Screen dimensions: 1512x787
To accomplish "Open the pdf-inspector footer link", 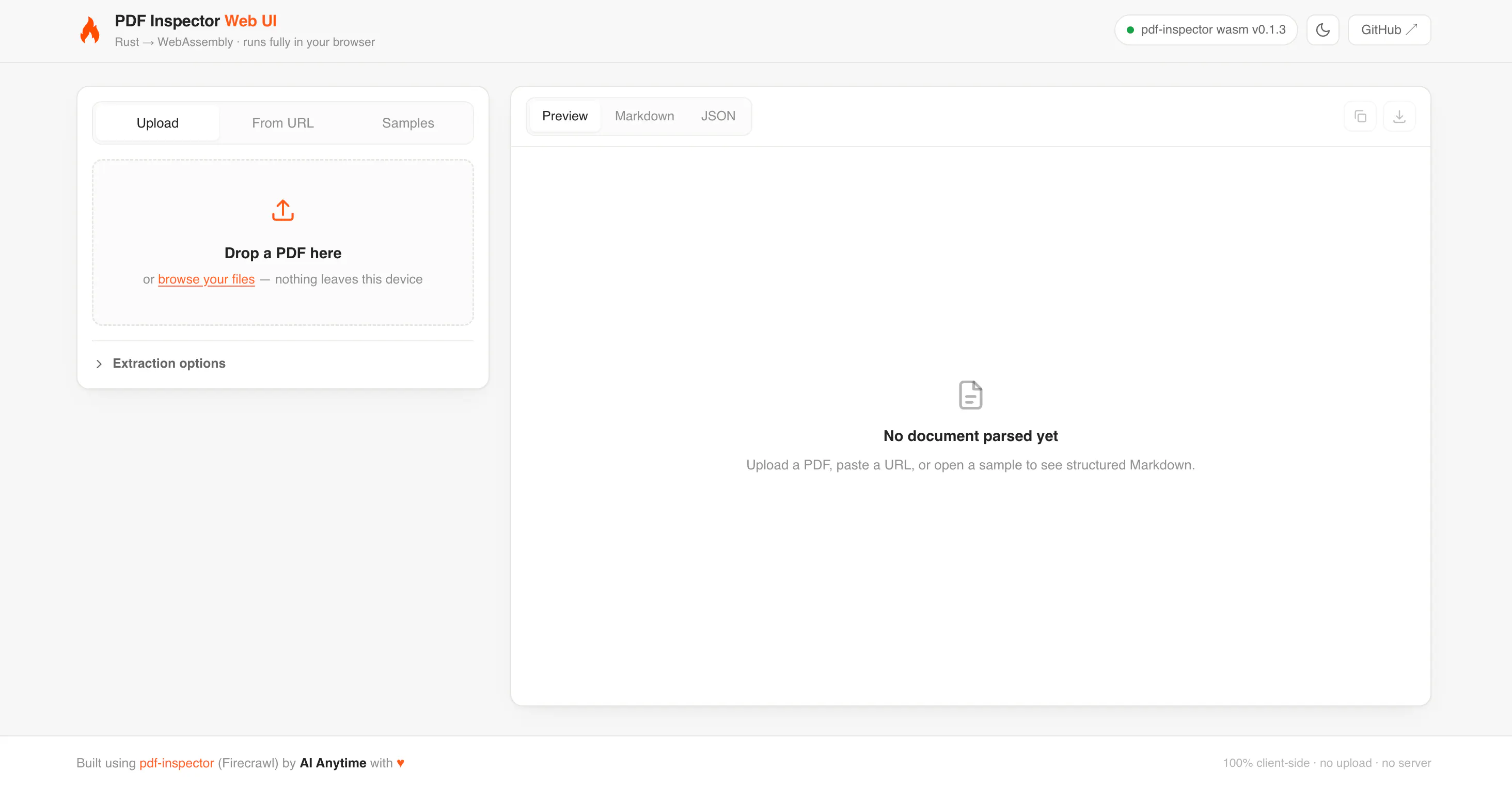I will (x=177, y=763).
